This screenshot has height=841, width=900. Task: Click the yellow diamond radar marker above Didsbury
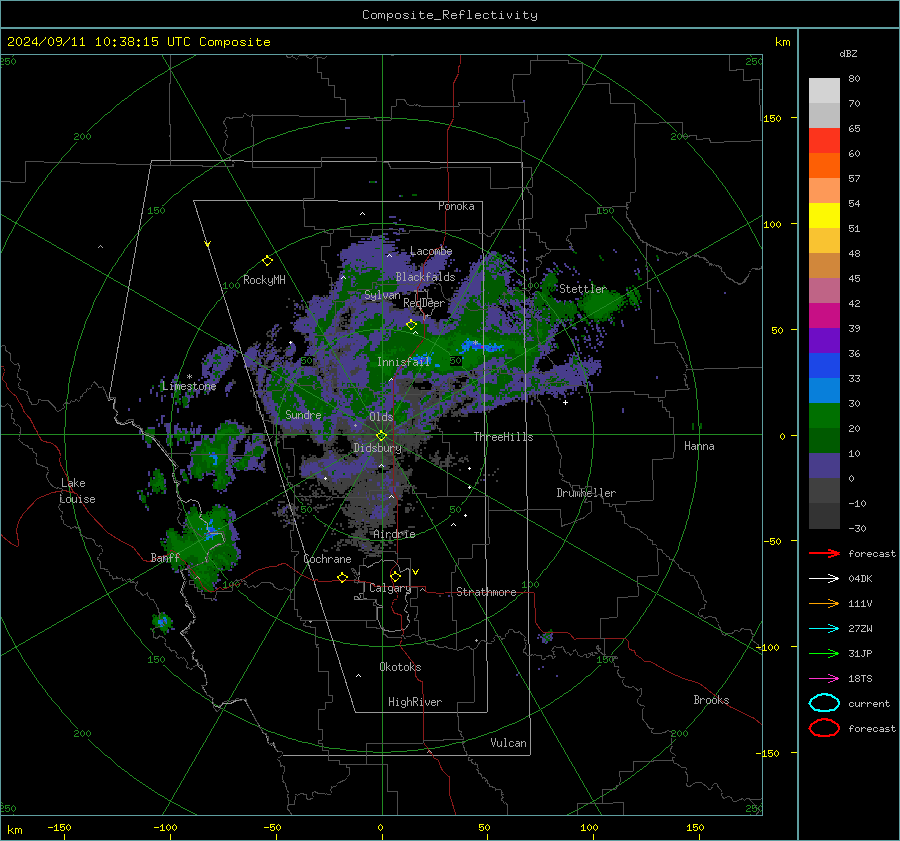382,436
